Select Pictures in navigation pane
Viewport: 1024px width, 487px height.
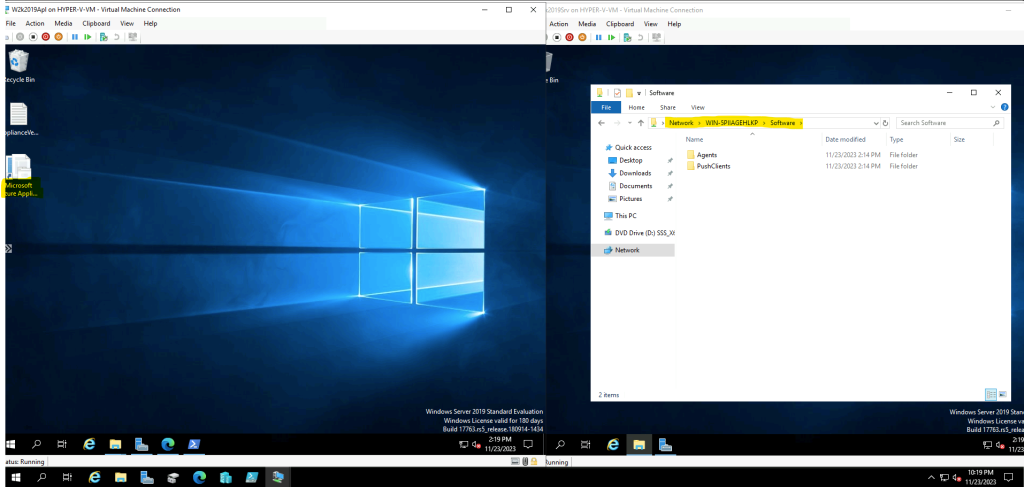click(625, 198)
